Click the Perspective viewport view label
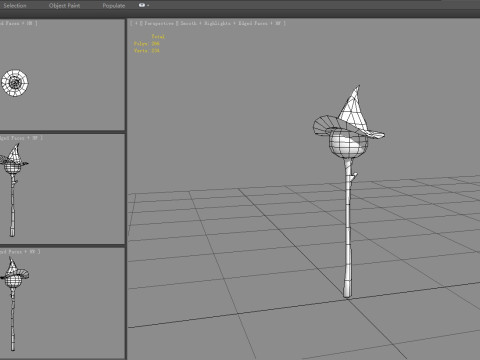480x360 pixels. click(159, 23)
